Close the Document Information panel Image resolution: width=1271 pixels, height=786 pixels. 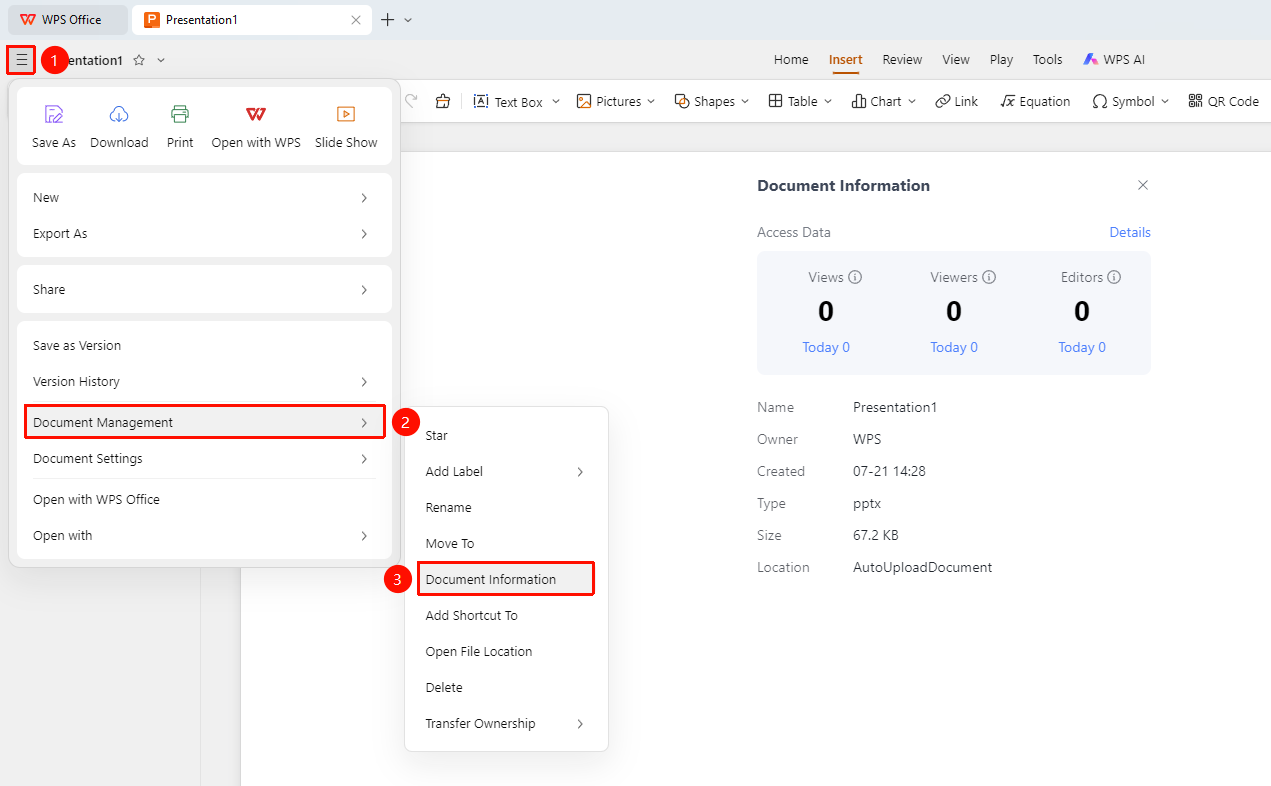pyautogui.click(x=1143, y=185)
